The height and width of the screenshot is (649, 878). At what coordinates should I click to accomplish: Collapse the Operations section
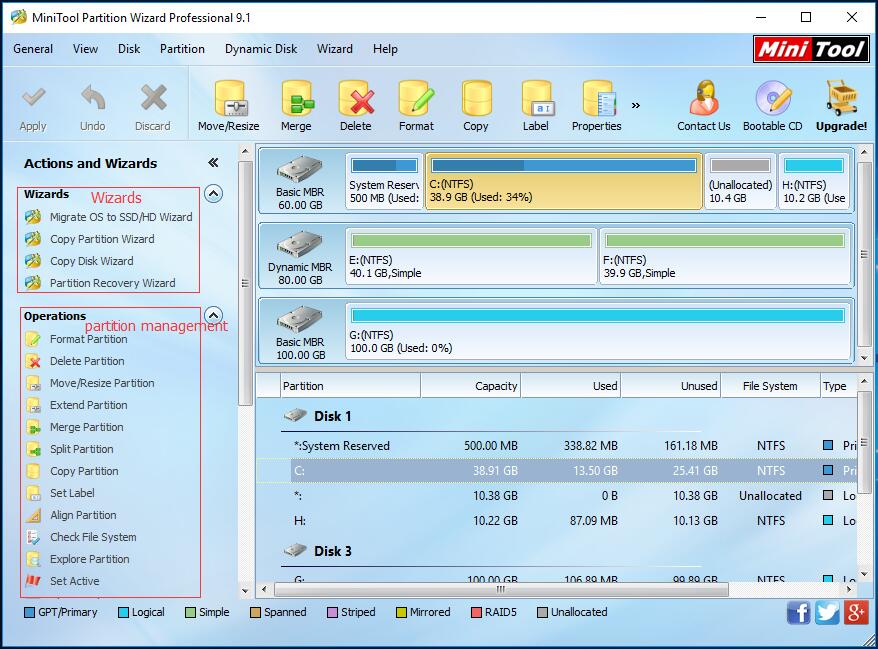[213, 316]
